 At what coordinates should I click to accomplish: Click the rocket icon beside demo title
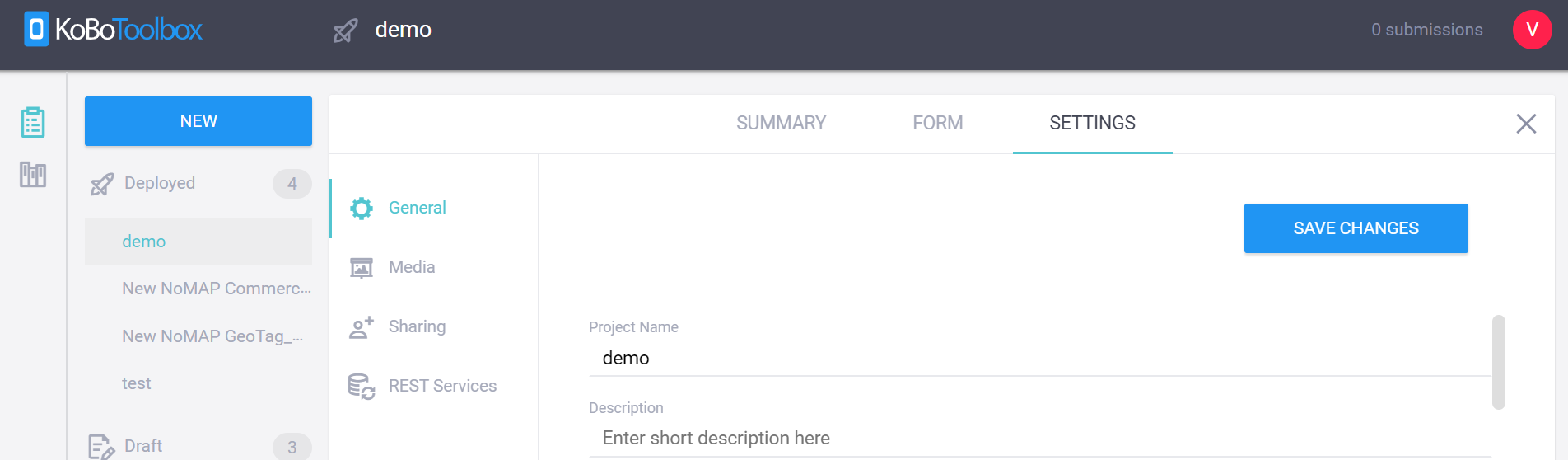pyautogui.click(x=345, y=31)
